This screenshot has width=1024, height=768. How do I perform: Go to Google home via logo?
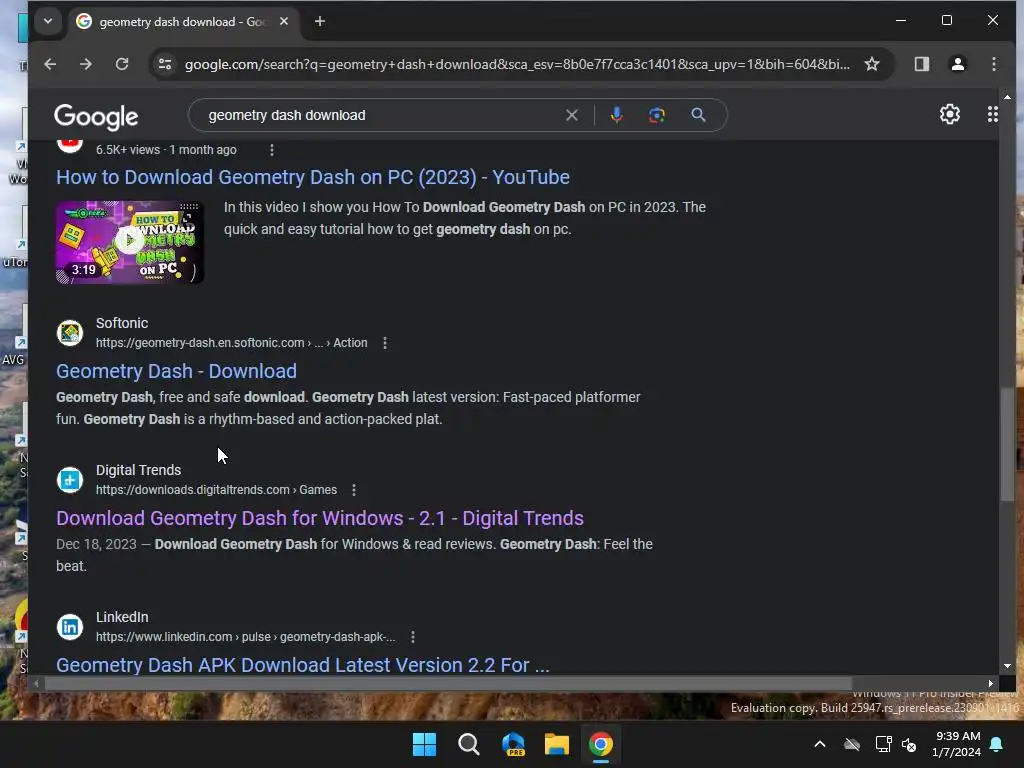coord(96,116)
